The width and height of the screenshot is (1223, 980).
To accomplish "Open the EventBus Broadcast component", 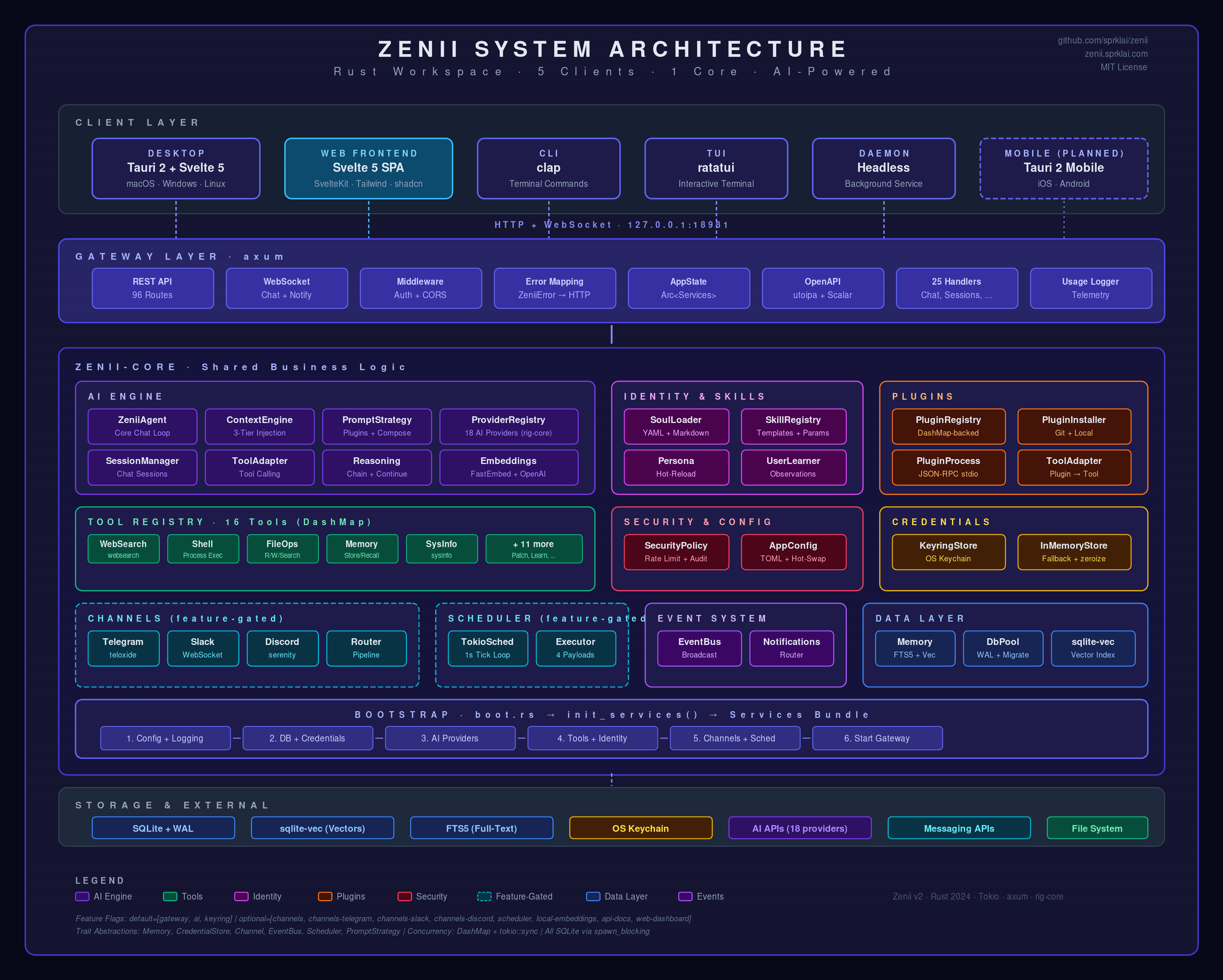I will pos(699,648).
